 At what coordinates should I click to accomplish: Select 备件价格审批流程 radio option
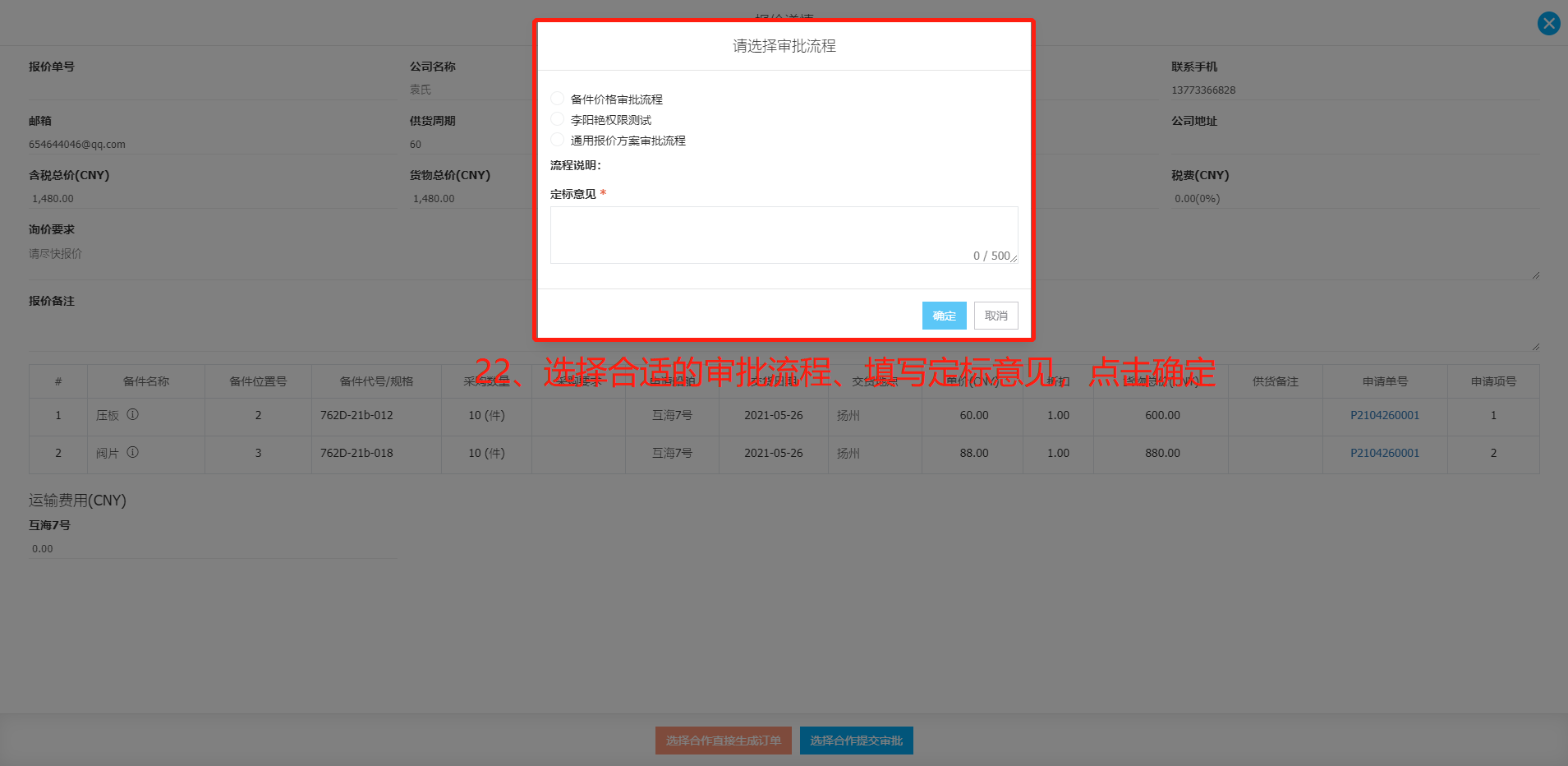coord(558,99)
